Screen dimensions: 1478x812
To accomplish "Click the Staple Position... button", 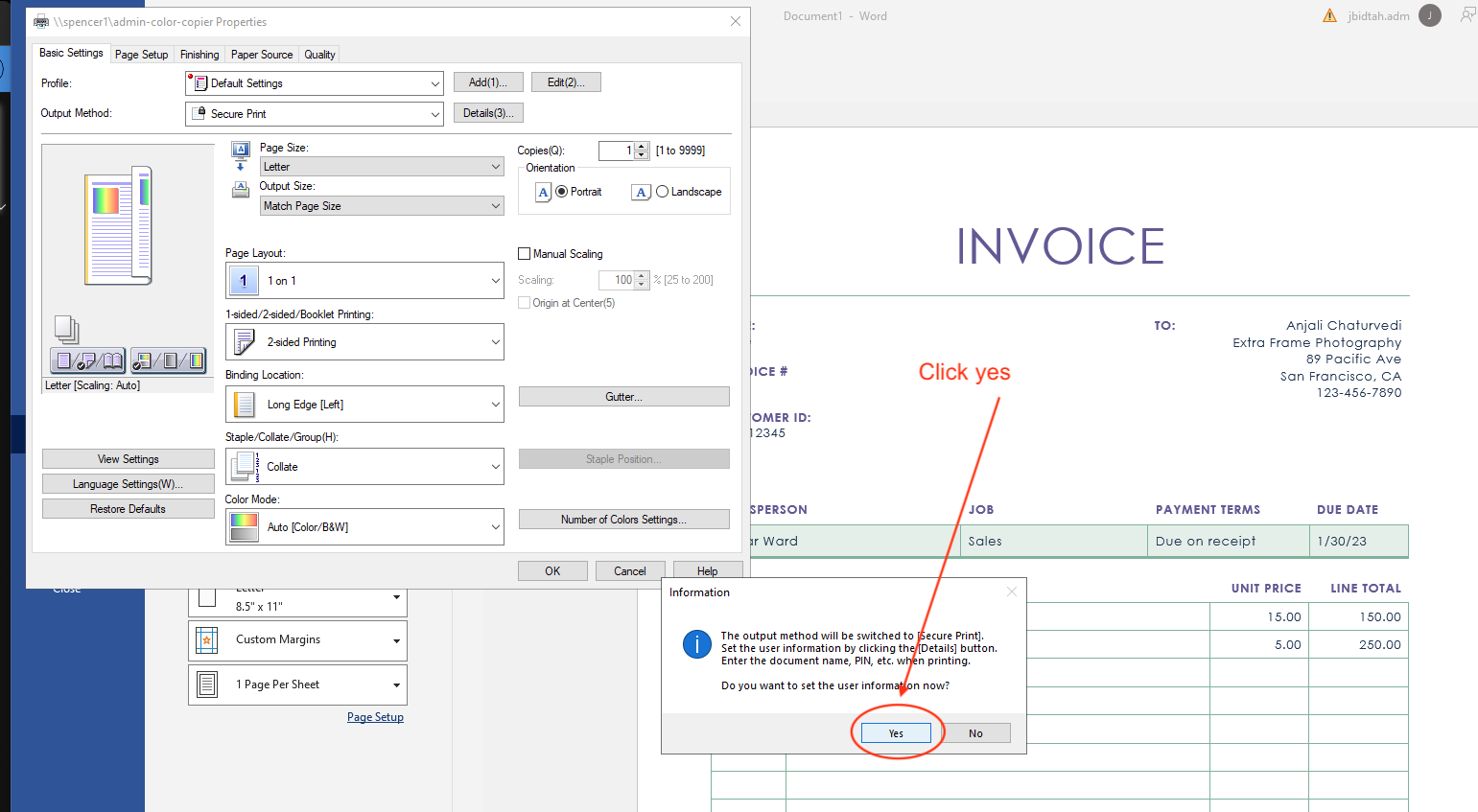I will (623, 459).
